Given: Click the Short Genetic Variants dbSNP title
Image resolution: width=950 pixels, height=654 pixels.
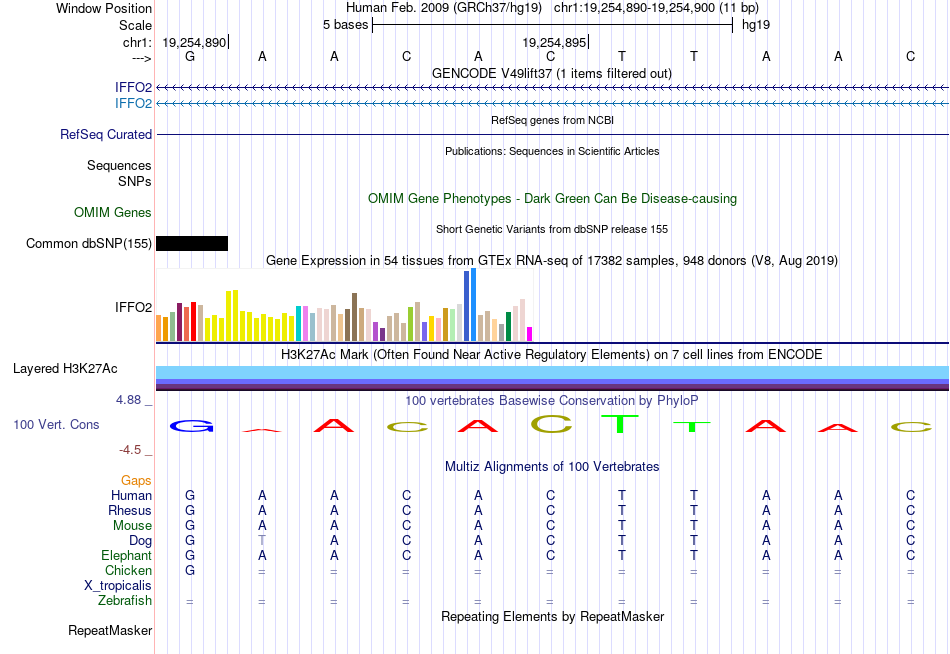Looking at the screenshot, I should (552, 229).
